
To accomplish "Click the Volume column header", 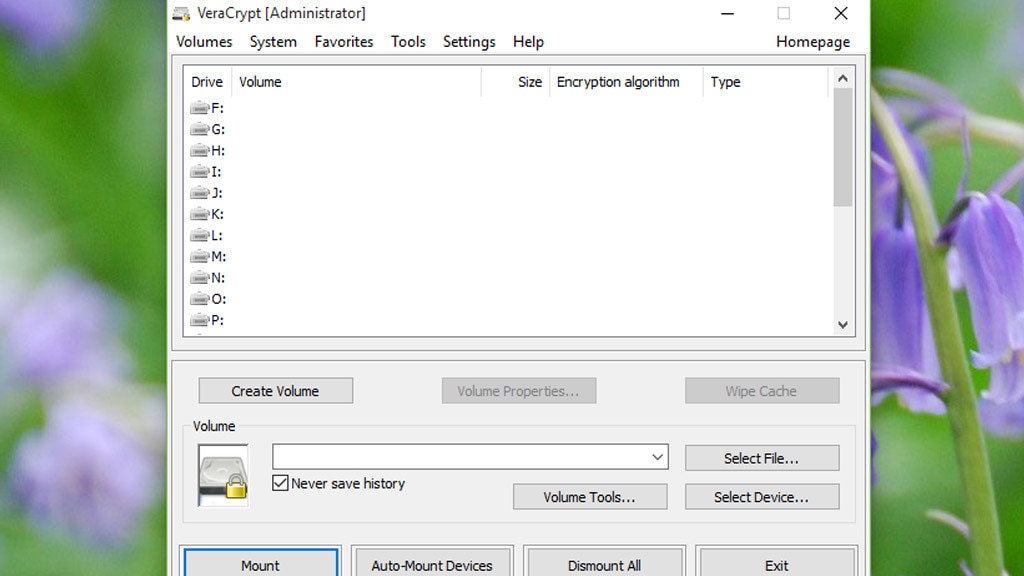I will pos(357,82).
